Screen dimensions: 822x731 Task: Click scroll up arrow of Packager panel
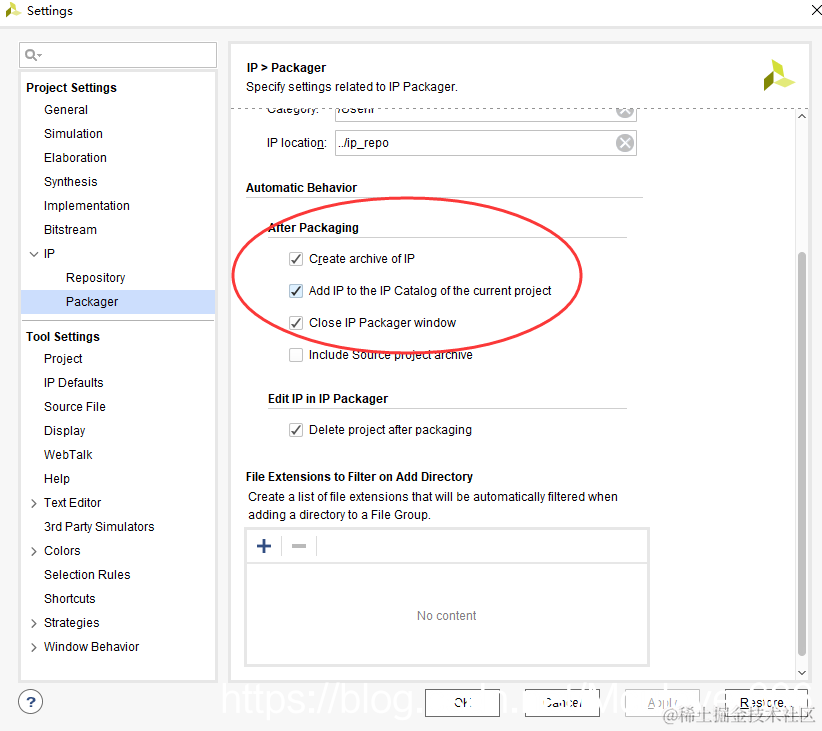[802, 116]
